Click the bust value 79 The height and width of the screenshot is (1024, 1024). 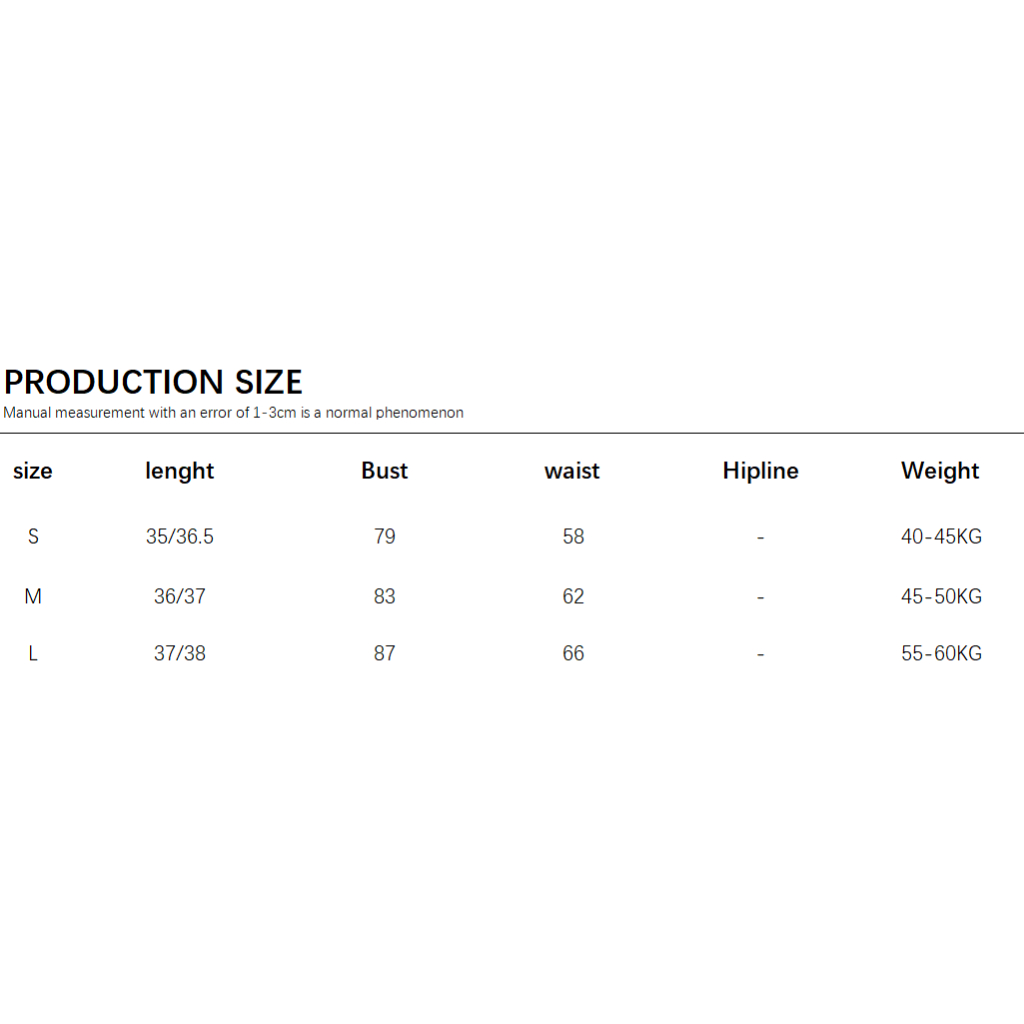click(385, 536)
